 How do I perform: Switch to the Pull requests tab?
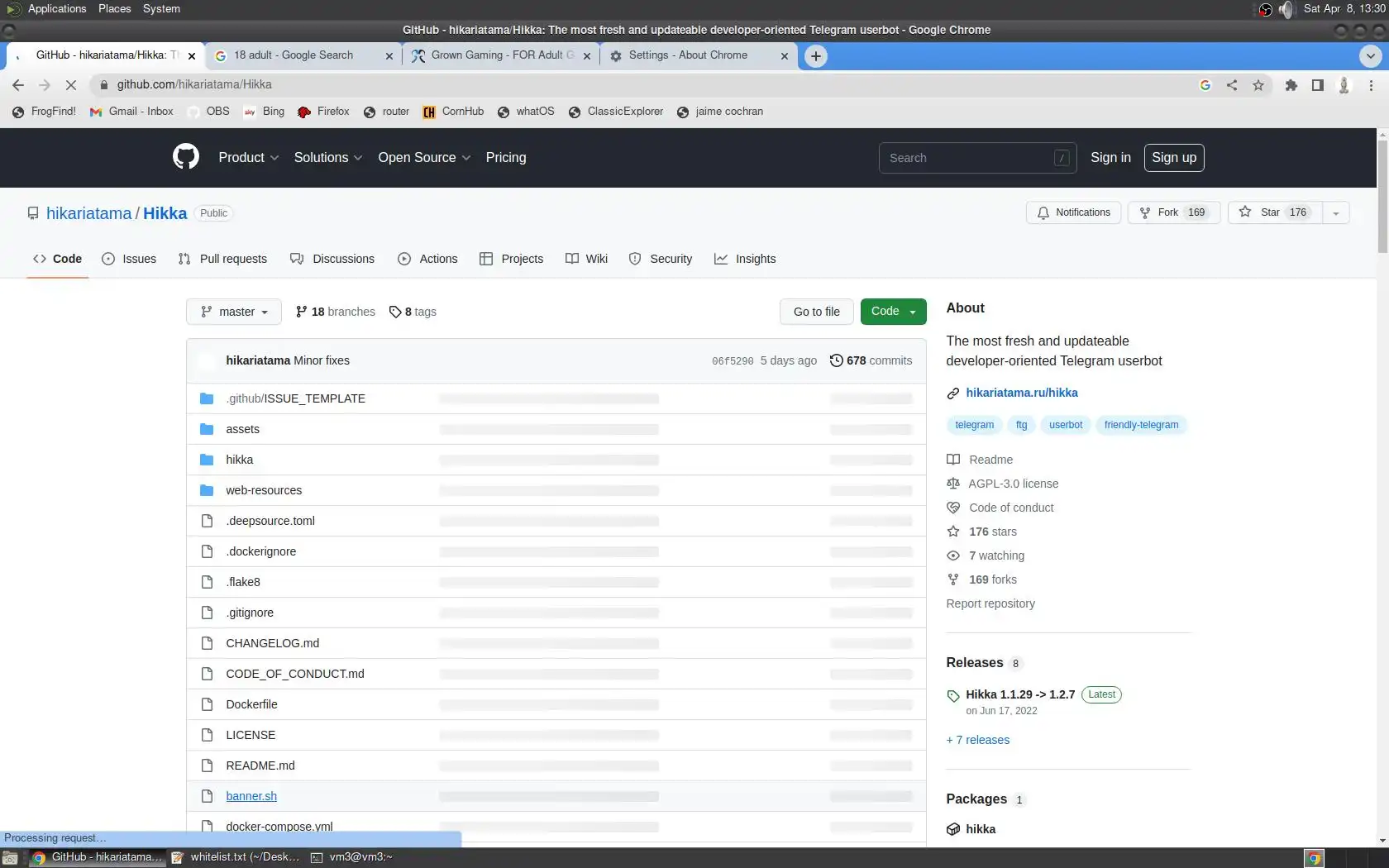point(222,259)
